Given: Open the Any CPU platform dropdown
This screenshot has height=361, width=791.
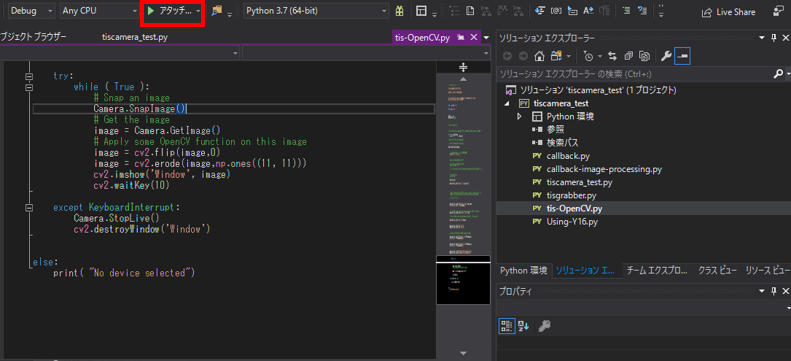Looking at the screenshot, I should (x=99, y=11).
